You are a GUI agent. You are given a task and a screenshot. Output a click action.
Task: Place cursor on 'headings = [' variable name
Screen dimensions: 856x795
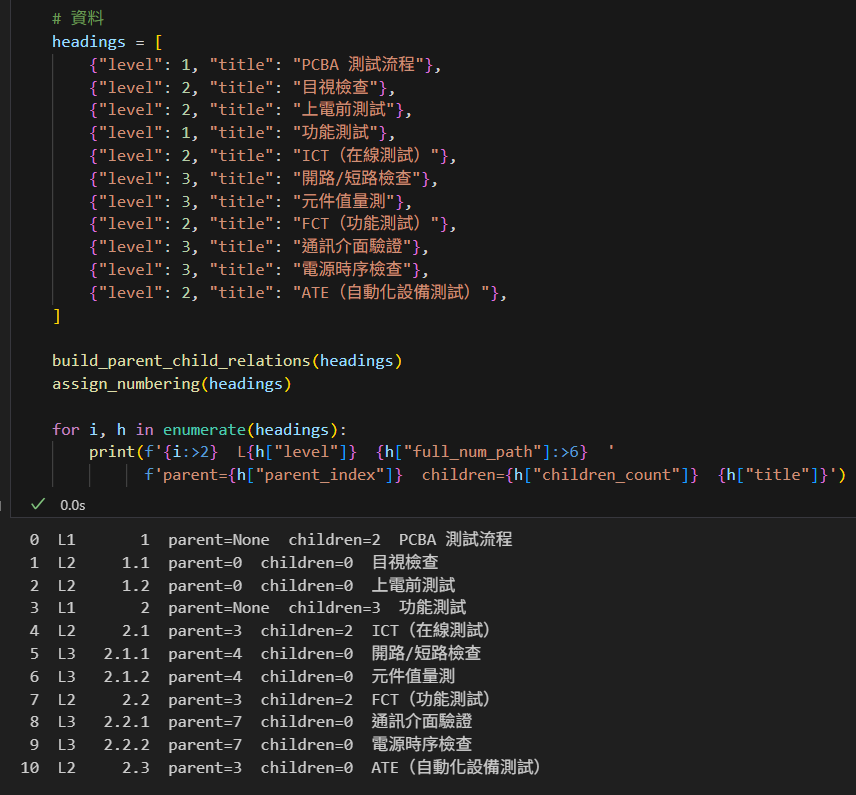point(87,42)
